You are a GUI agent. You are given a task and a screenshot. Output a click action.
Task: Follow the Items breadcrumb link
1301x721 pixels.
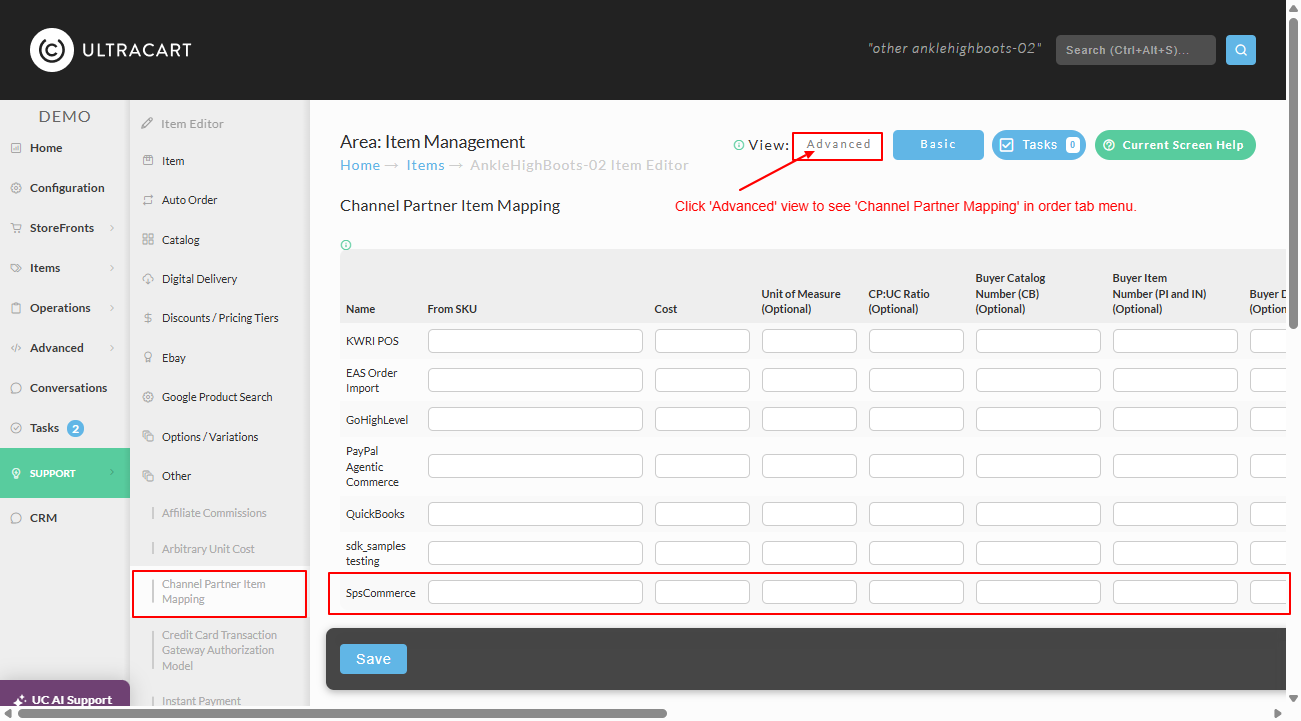[425, 165]
